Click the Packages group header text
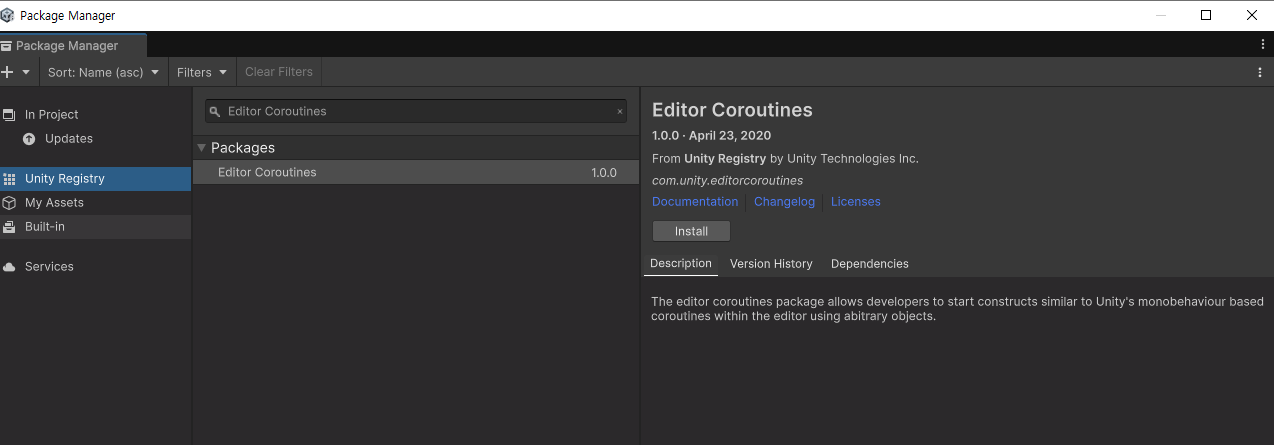1274x445 pixels. [x=243, y=148]
